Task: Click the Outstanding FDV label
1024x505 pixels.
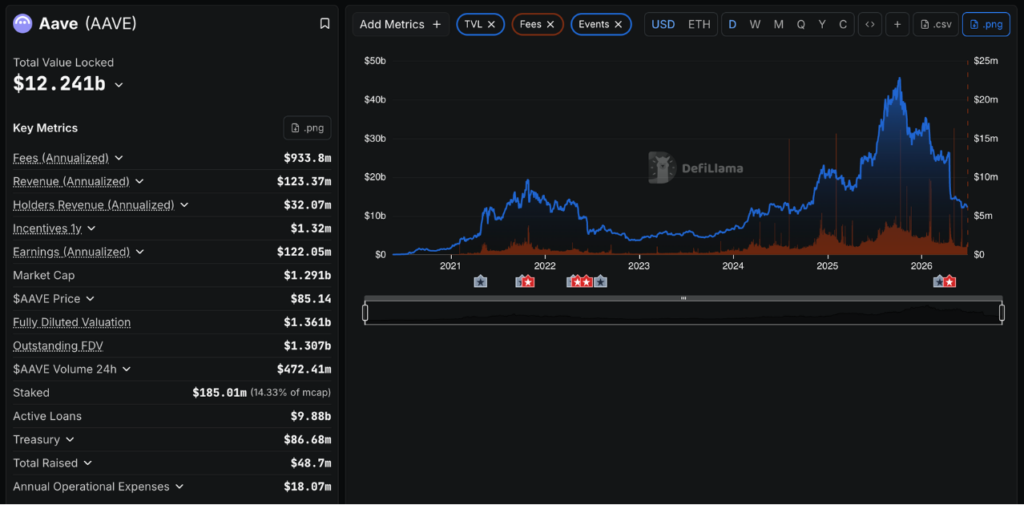Action: (x=58, y=346)
